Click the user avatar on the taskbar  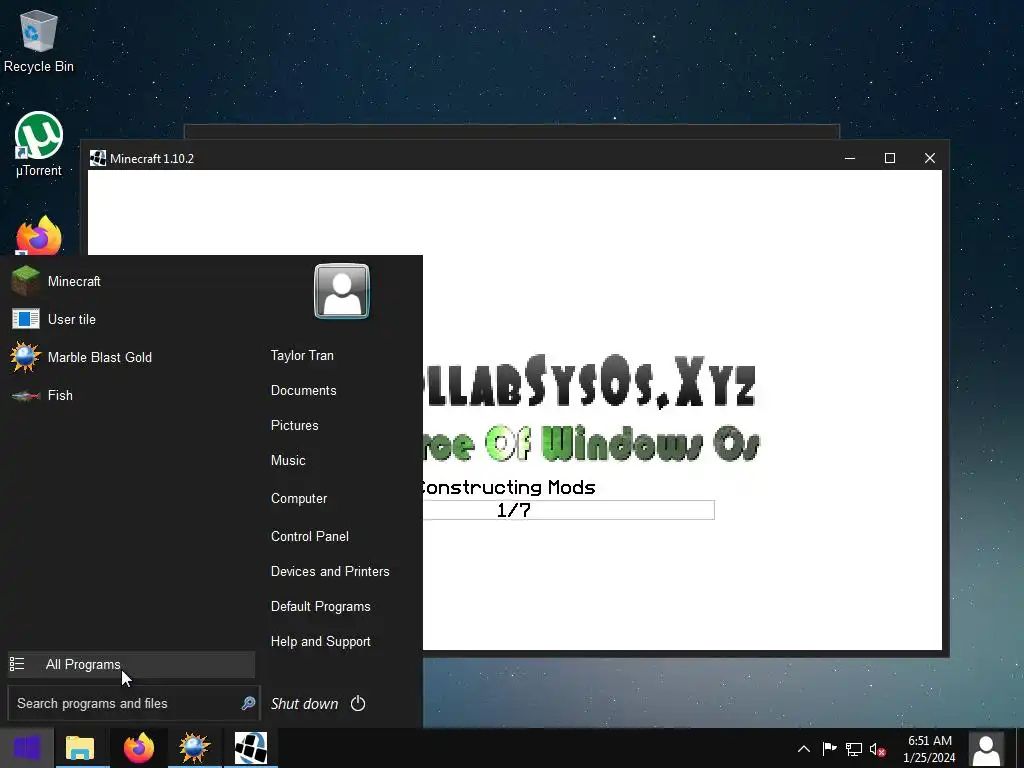(x=986, y=749)
